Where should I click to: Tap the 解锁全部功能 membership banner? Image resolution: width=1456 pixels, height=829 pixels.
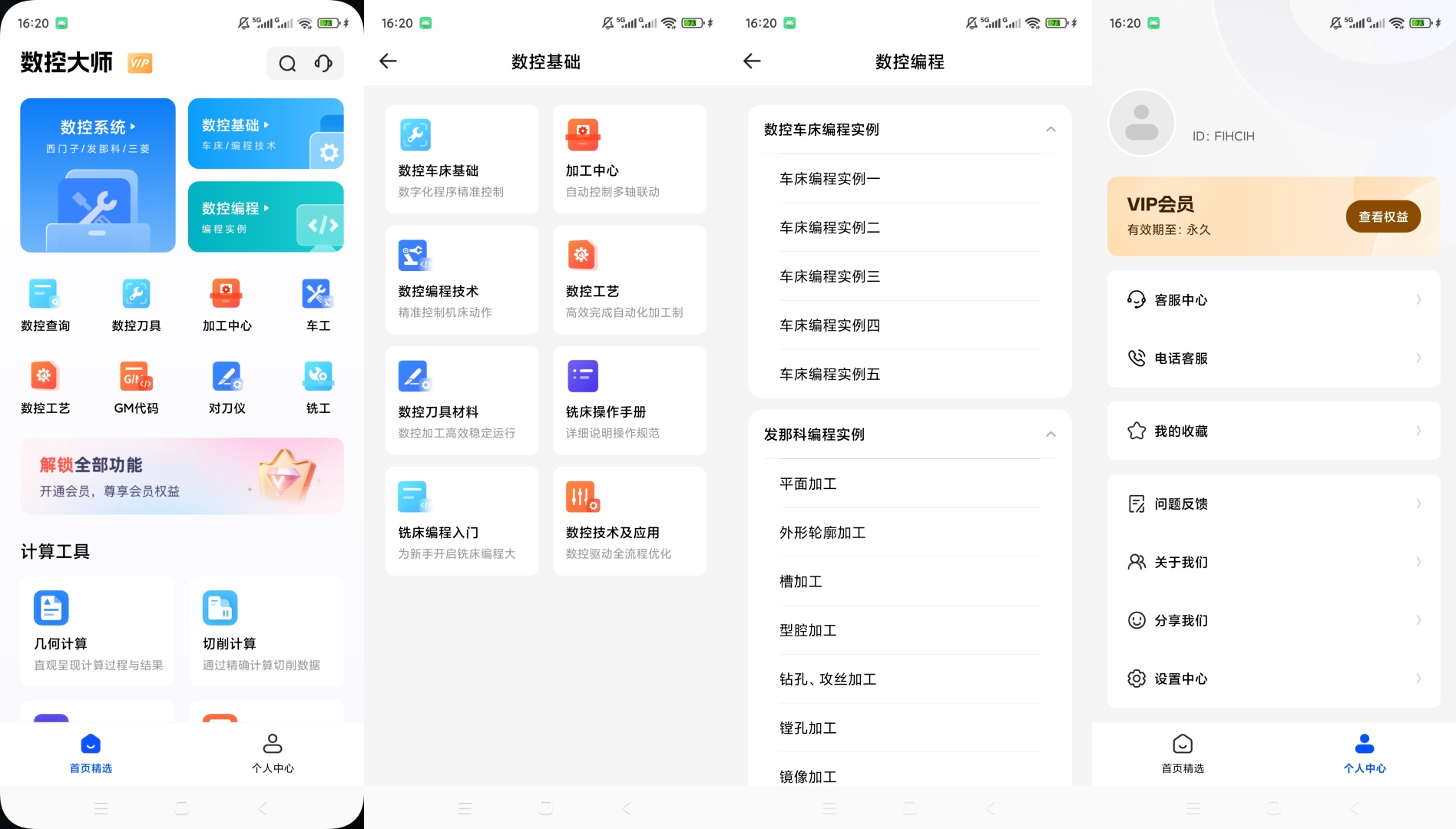pos(182,476)
